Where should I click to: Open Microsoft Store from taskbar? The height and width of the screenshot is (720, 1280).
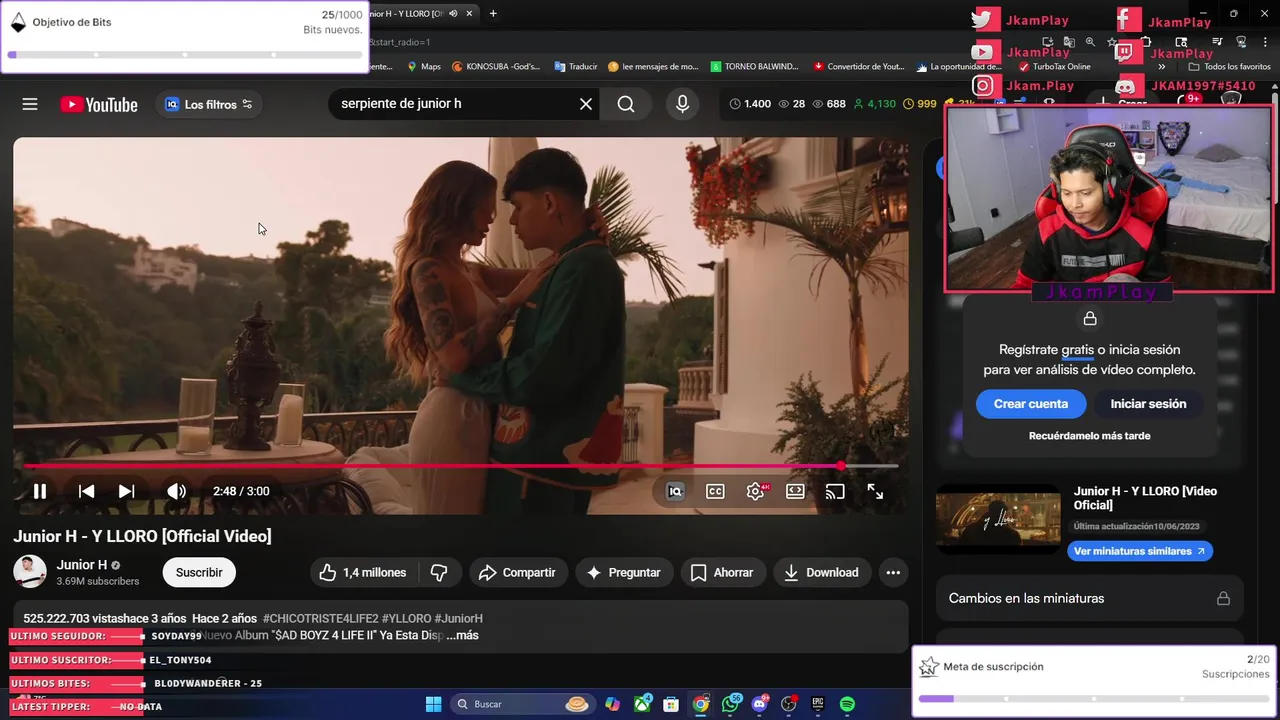click(671, 704)
